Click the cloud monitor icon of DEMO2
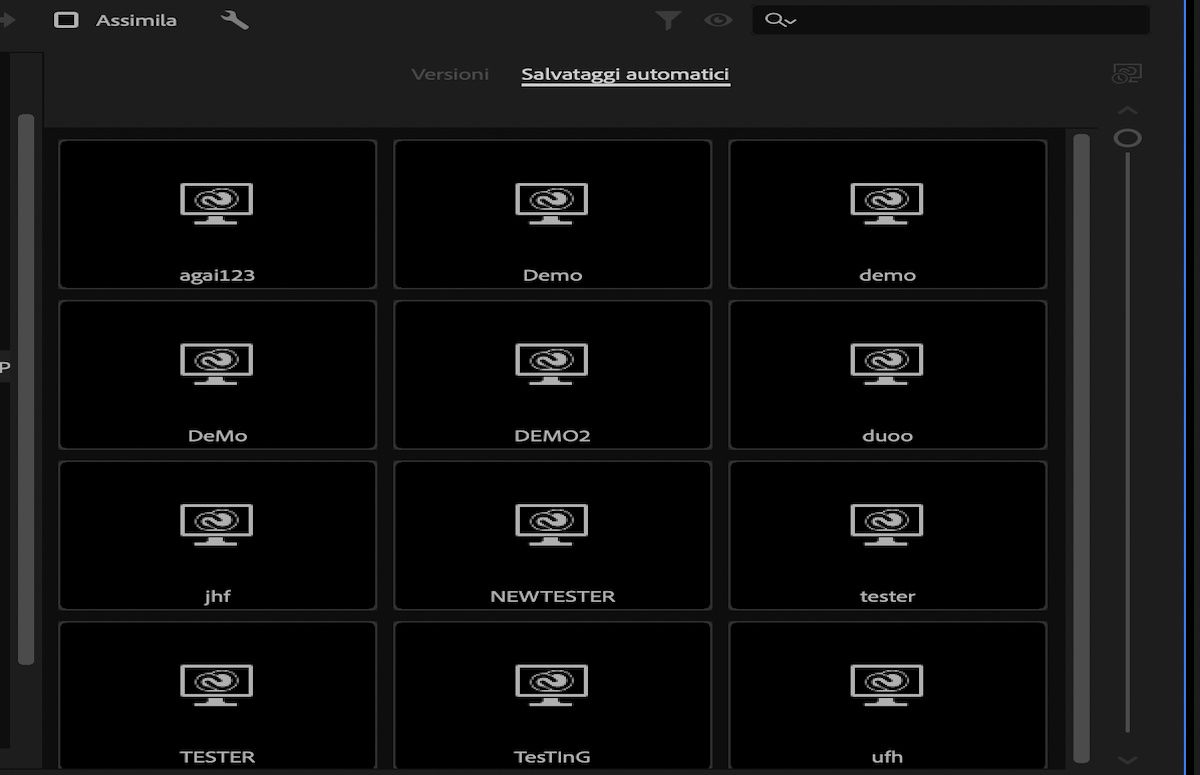Image resolution: width=1200 pixels, height=775 pixels. point(552,364)
